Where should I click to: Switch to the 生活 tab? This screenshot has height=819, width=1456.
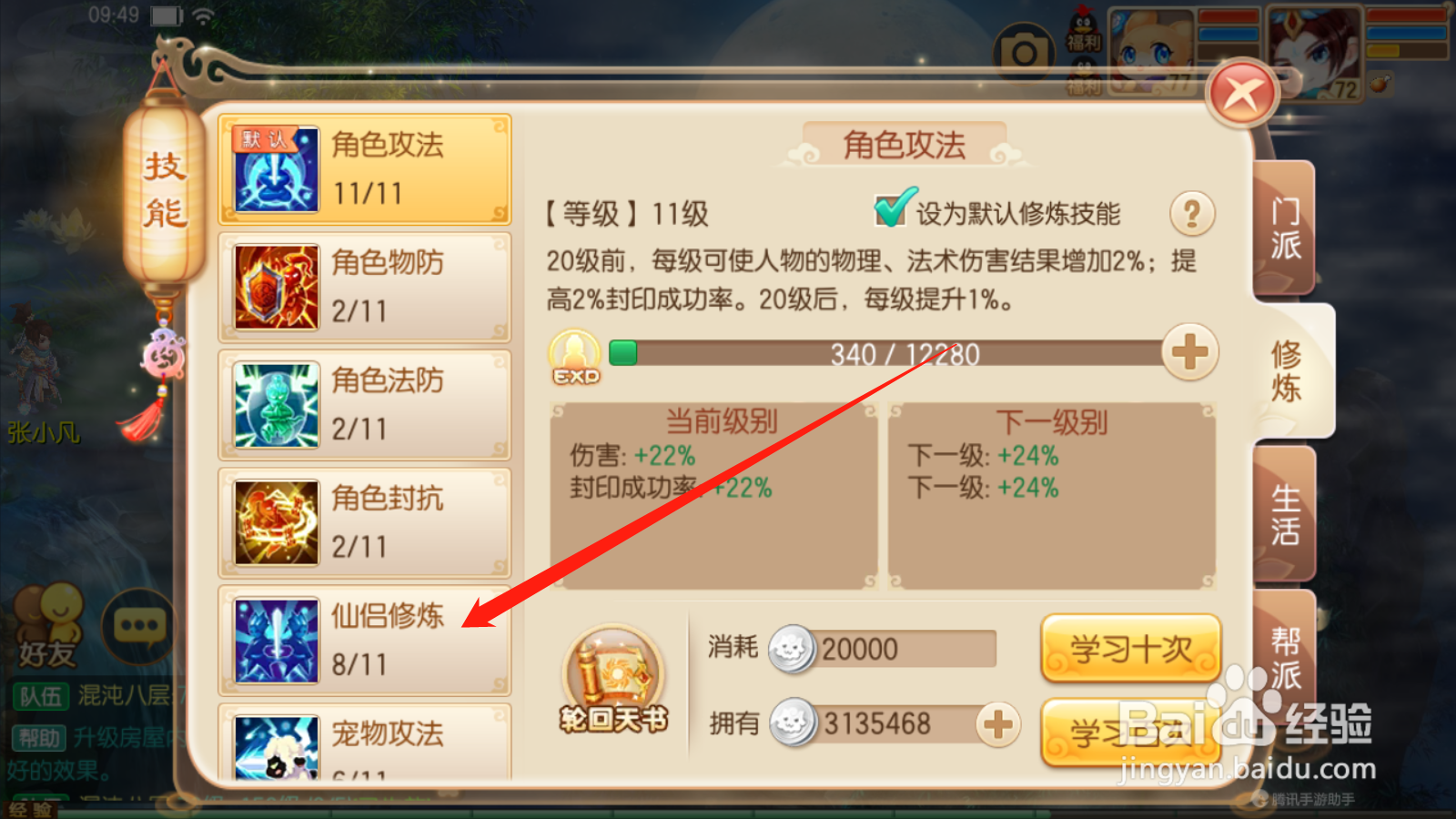pos(1285,514)
